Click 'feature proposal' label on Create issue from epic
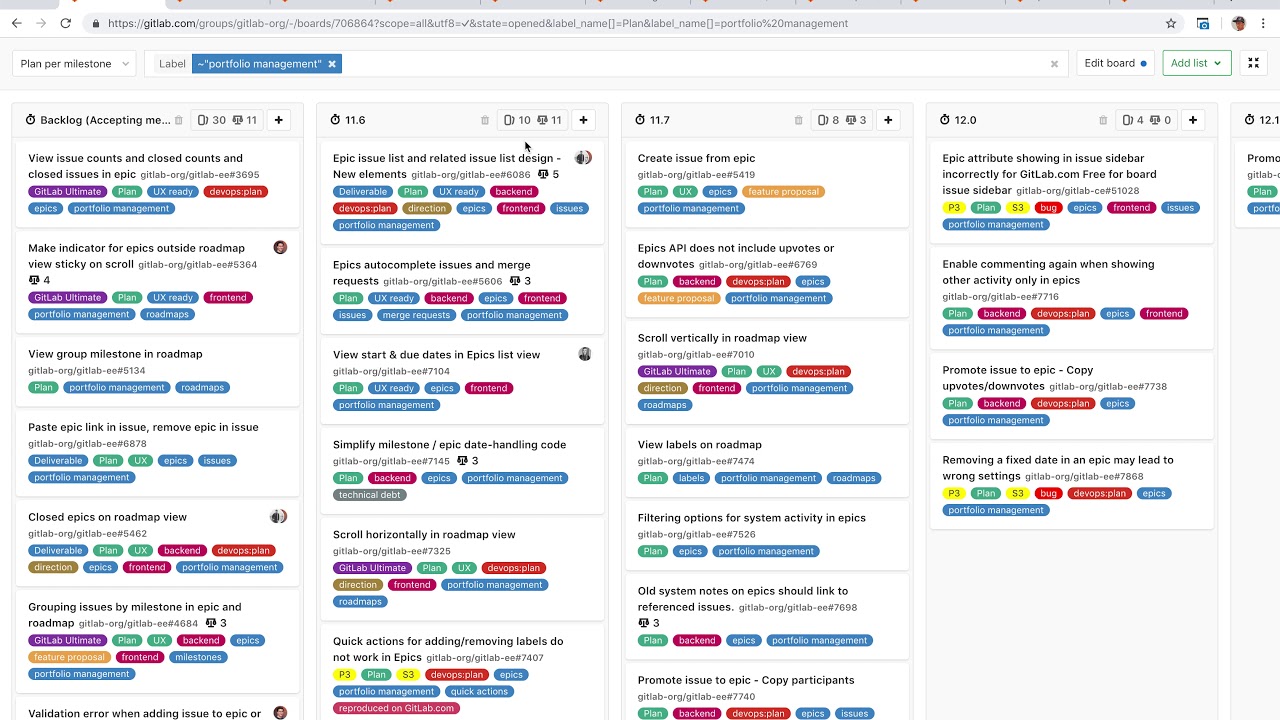 point(783,192)
